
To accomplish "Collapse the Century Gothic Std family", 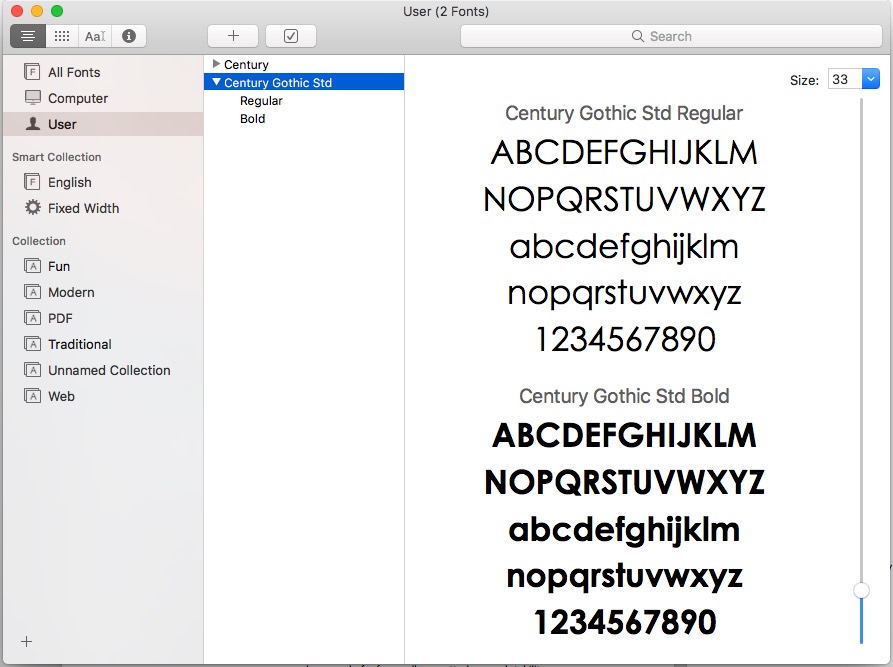I will click(x=216, y=82).
